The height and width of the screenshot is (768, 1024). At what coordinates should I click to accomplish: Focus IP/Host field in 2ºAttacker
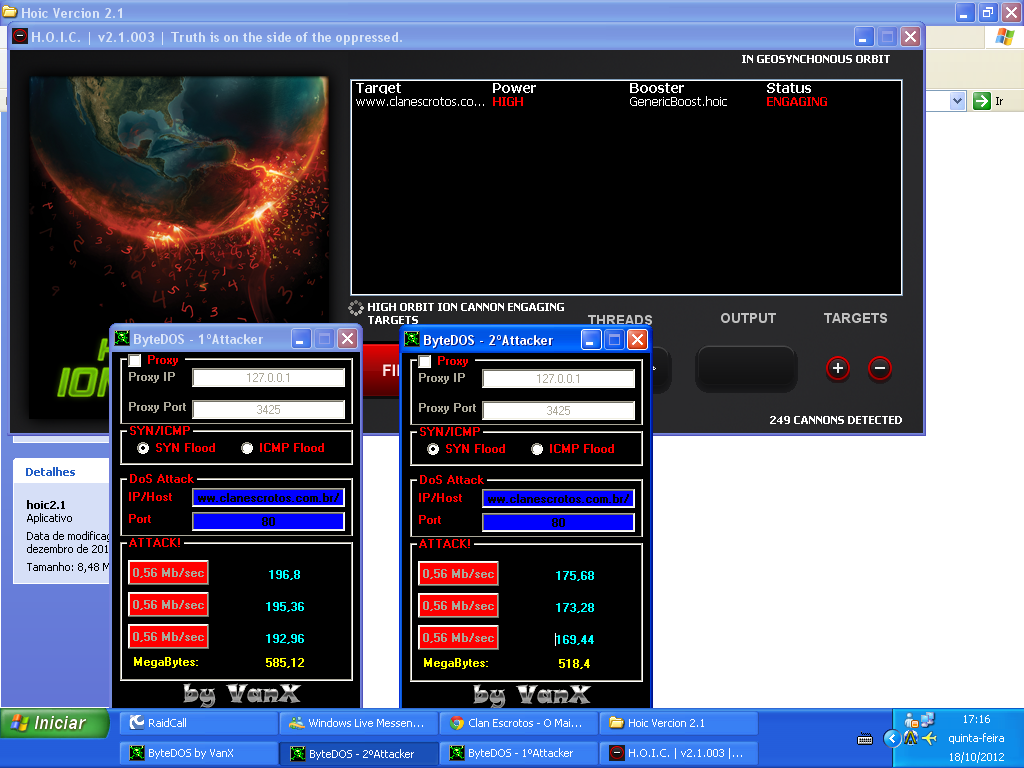coord(558,499)
